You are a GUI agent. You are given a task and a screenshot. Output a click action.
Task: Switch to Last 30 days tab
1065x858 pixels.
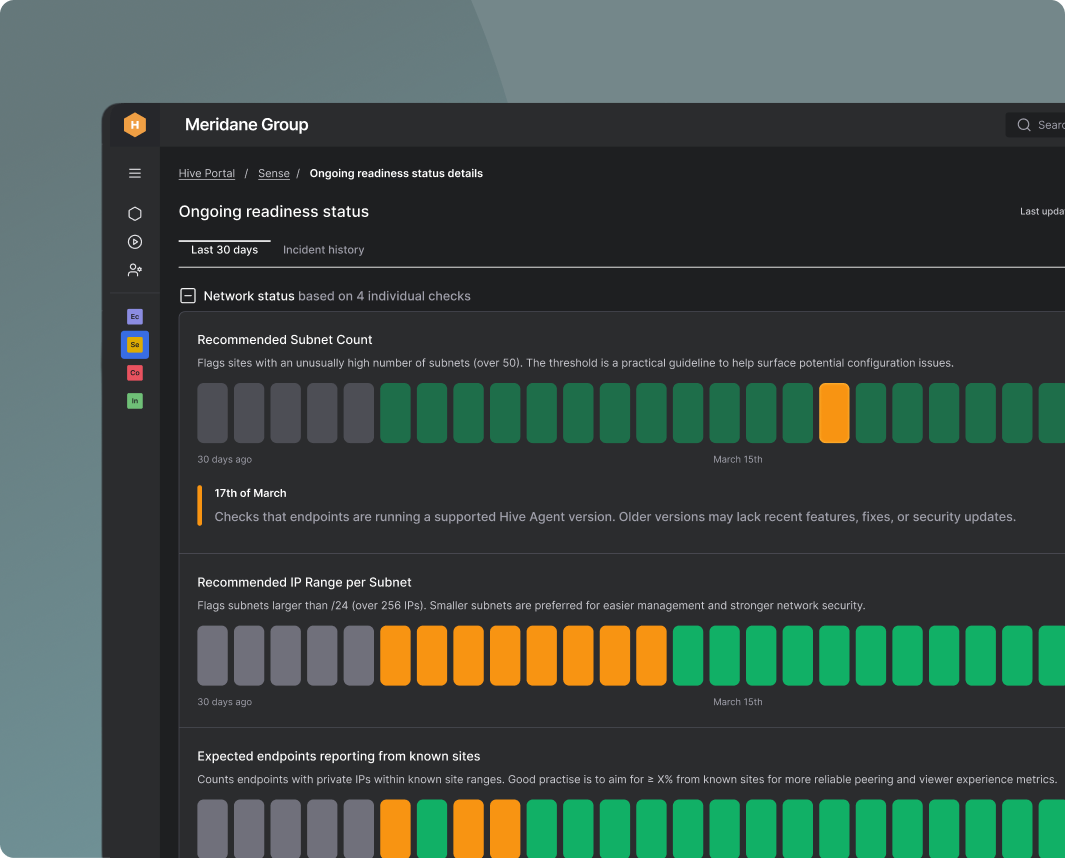(x=224, y=250)
